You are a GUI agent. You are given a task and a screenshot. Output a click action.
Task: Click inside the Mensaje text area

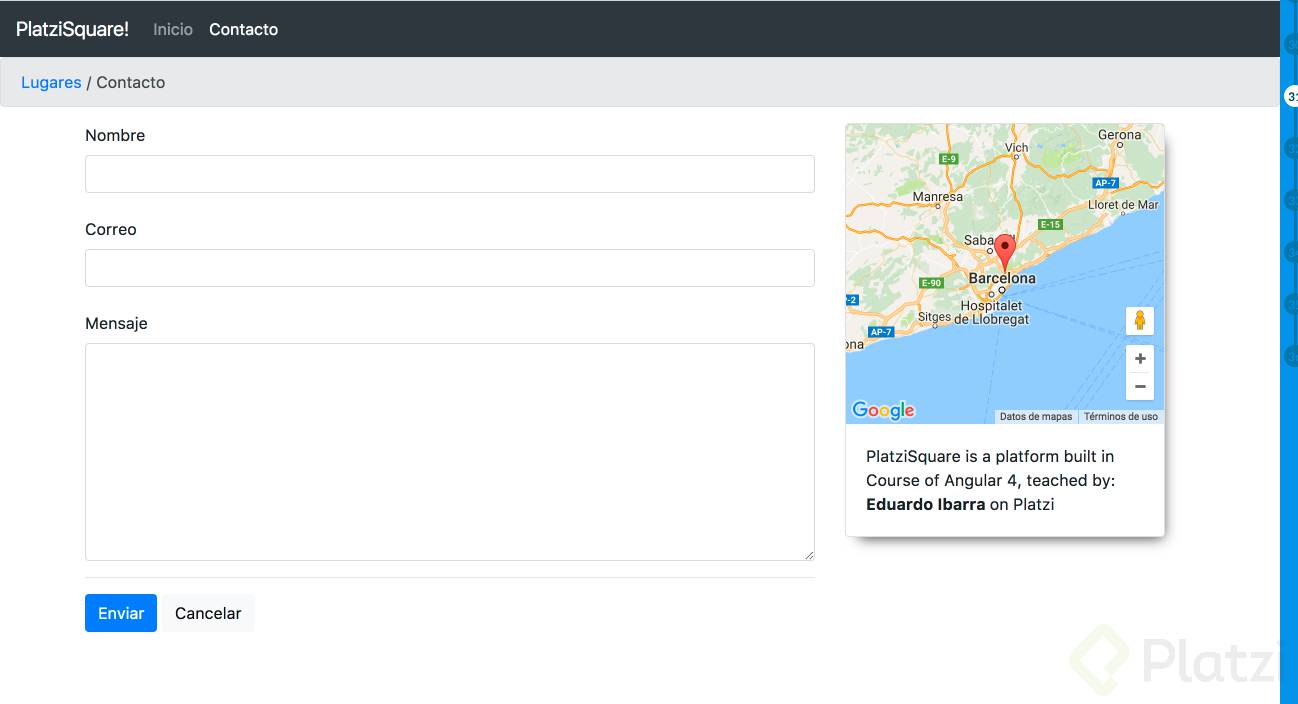click(449, 451)
